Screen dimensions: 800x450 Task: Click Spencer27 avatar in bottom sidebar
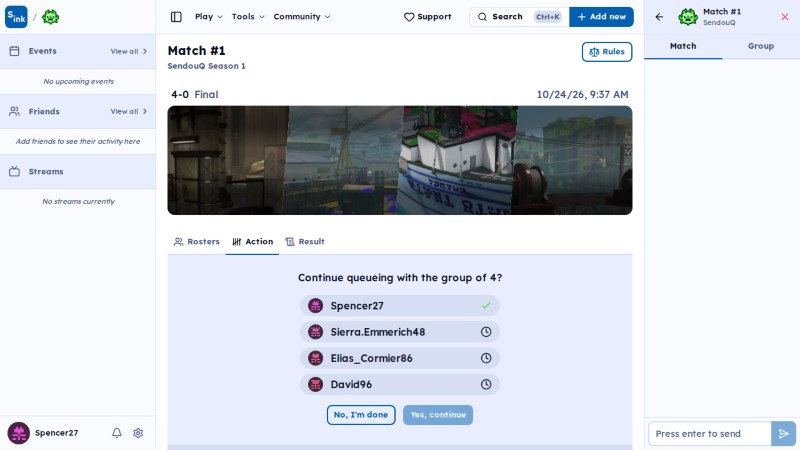tap(18, 433)
